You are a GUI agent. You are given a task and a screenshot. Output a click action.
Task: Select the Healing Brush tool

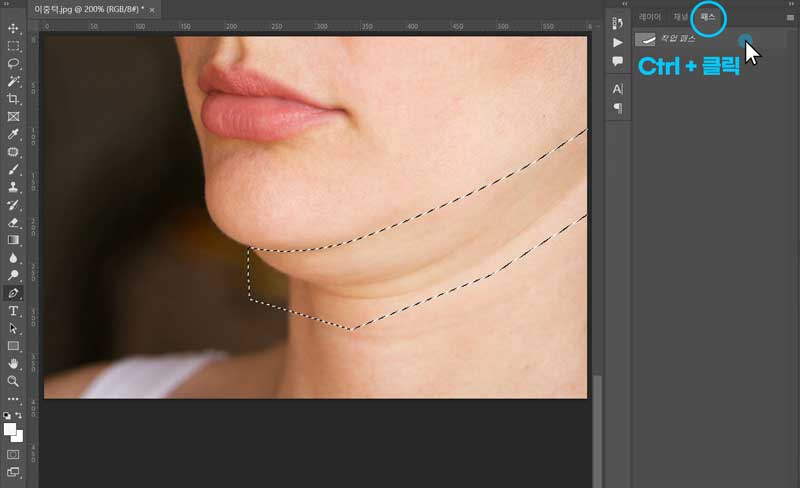(13, 152)
